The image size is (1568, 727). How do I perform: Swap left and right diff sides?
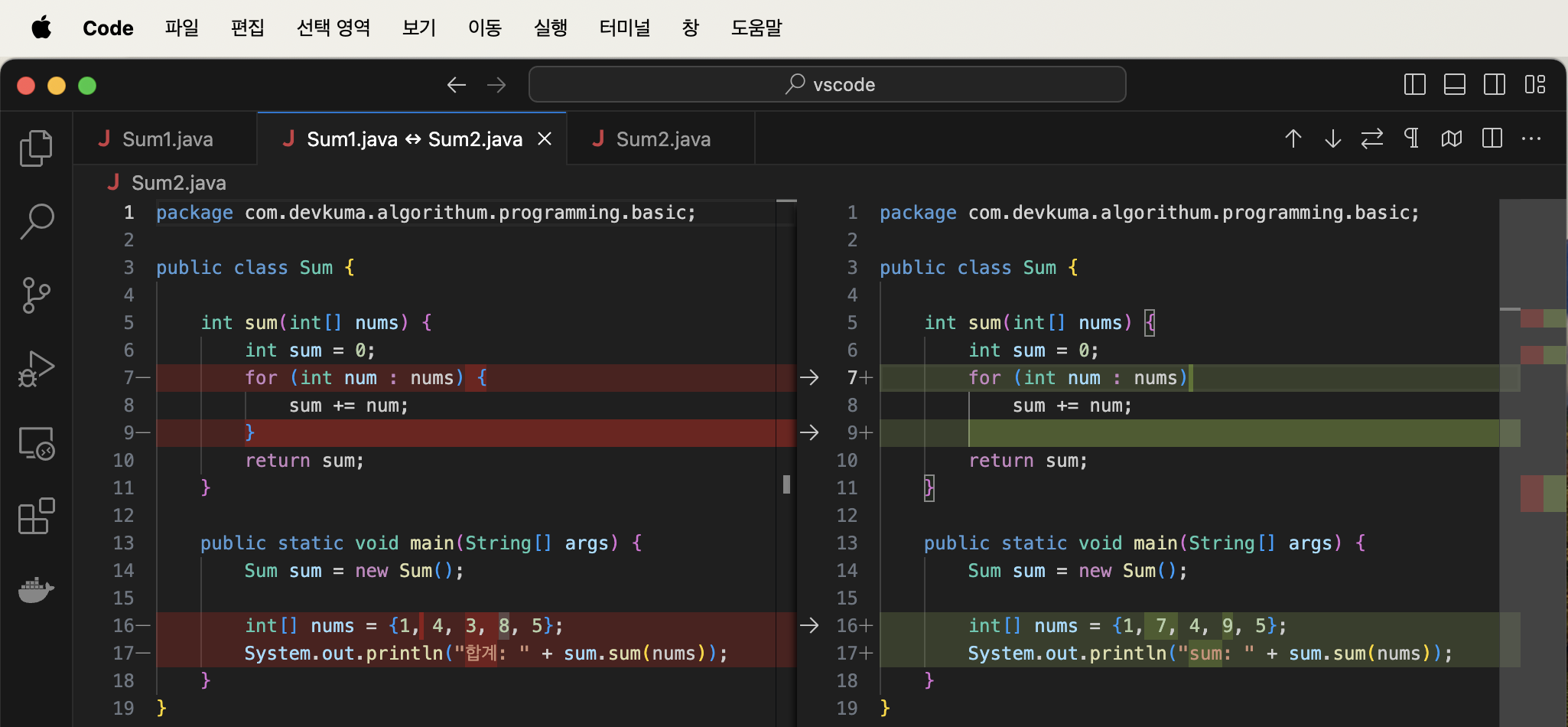tap(1372, 139)
